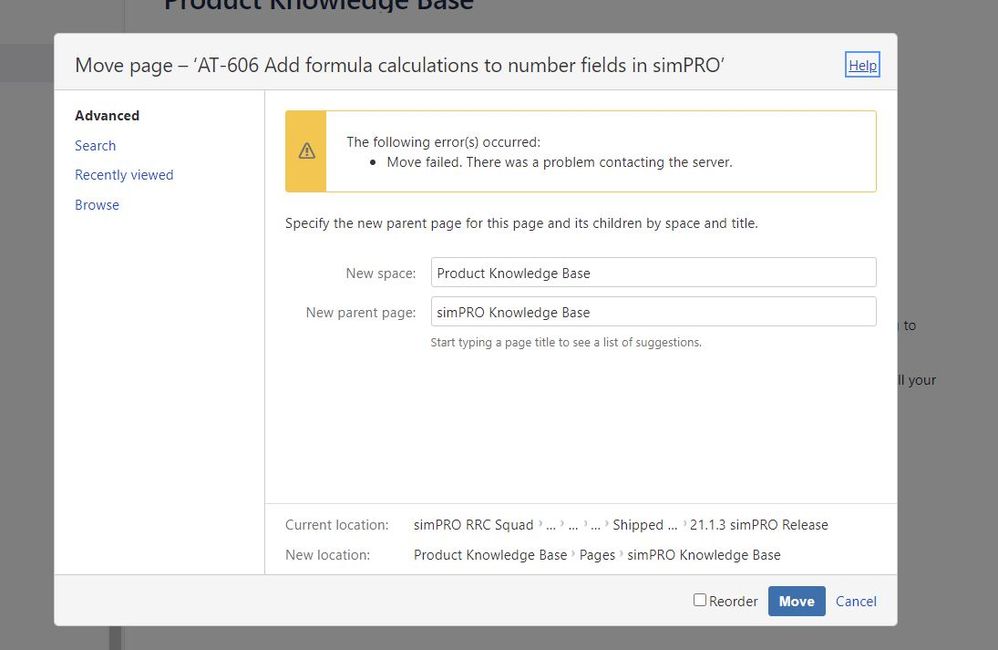This screenshot has height=650, width=998.
Task: Click the New space input field
Action: pos(654,272)
